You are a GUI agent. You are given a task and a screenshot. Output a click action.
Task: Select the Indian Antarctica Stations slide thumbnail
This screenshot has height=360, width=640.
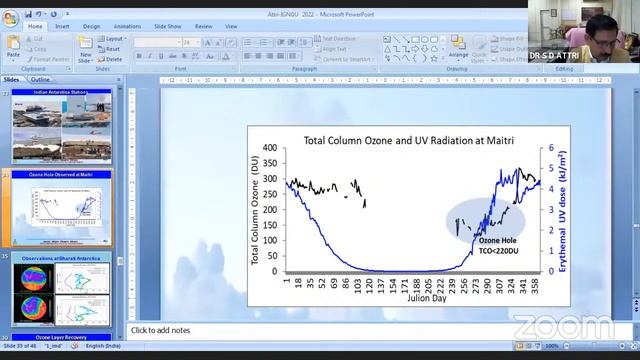[62, 126]
